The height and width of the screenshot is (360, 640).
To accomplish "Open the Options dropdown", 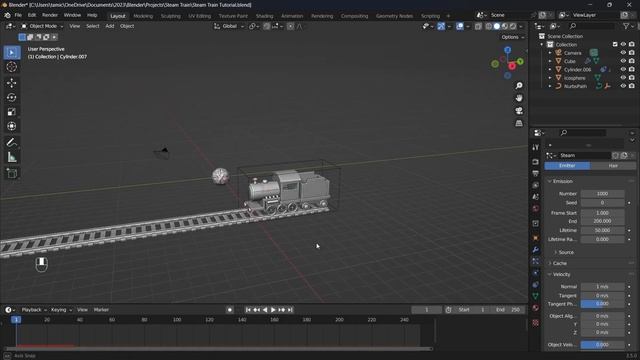I will 512,37.
